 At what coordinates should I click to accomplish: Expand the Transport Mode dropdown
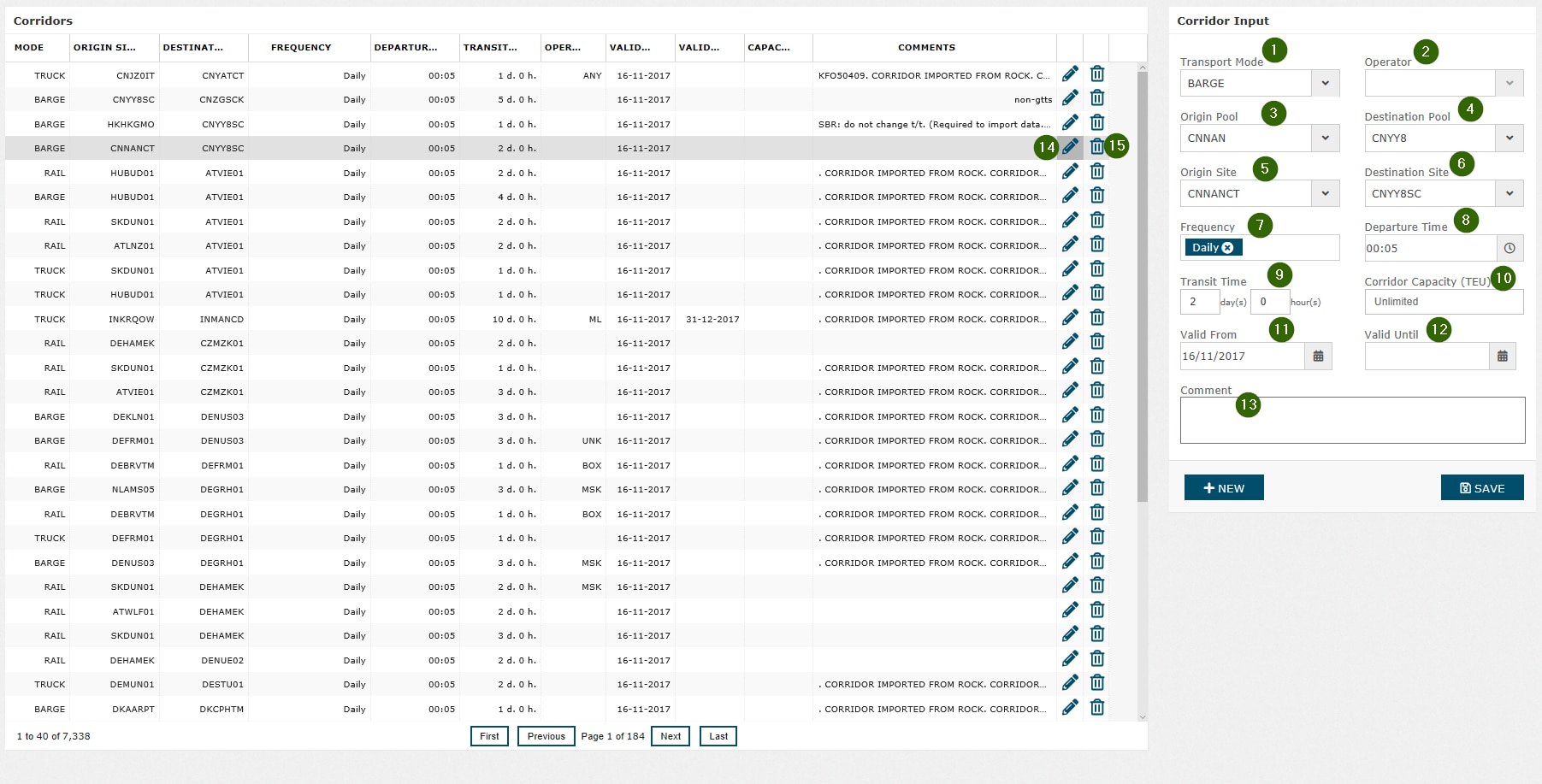pos(1325,84)
